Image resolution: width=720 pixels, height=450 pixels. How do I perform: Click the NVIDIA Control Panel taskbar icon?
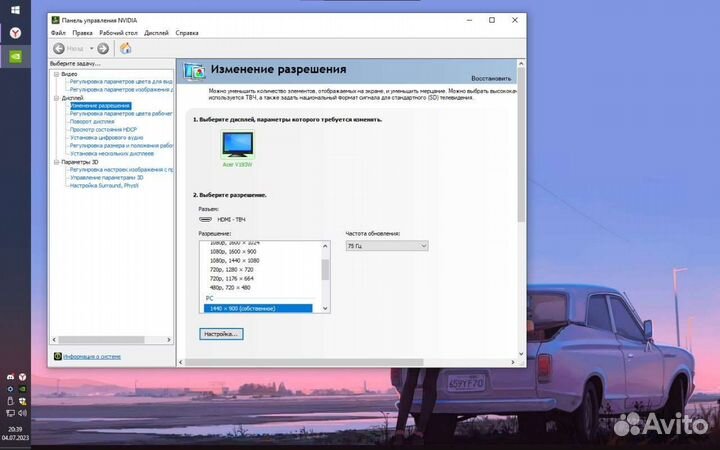point(15,56)
